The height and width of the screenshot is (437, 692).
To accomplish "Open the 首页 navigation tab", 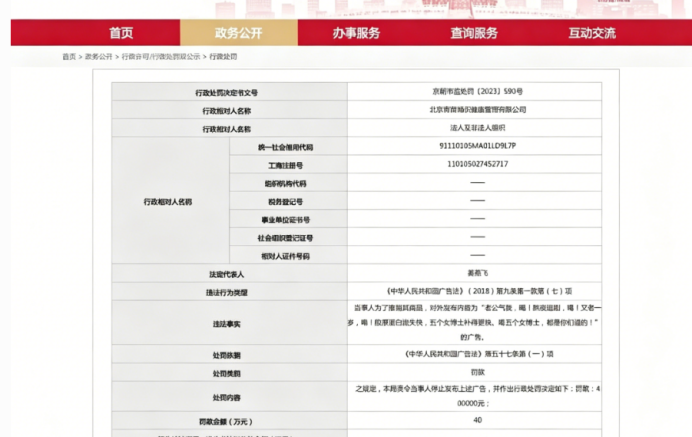I will click(121, 33).
